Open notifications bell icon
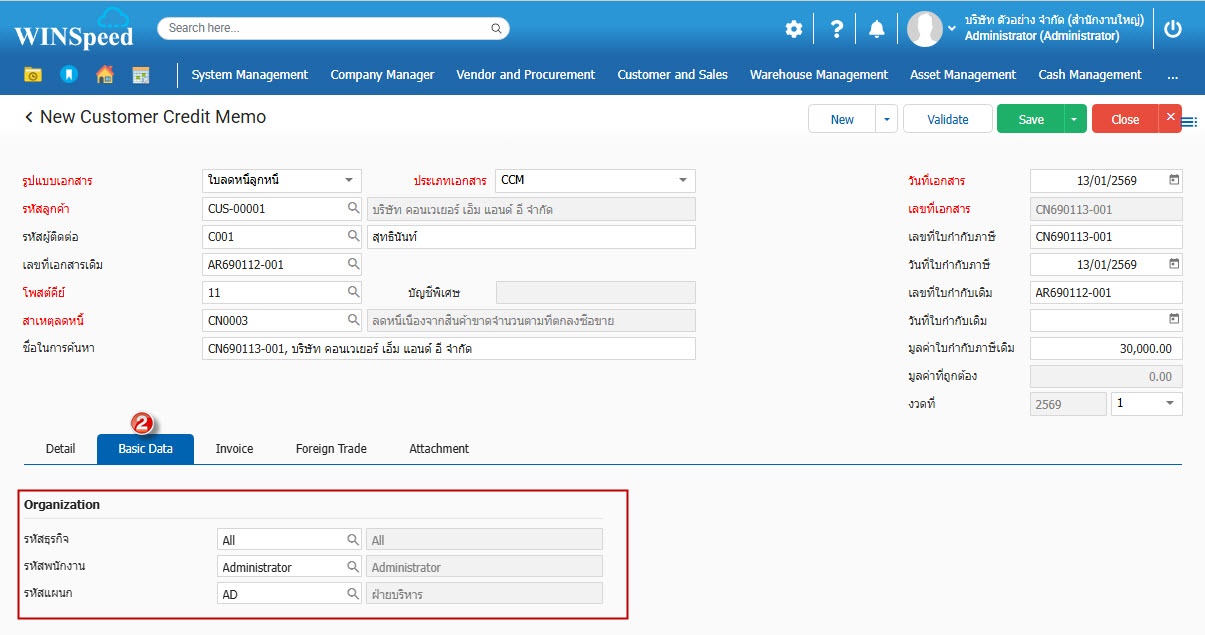Image resolution: width=1205 pixels, height=635 pixels. (x=877, y=29)
